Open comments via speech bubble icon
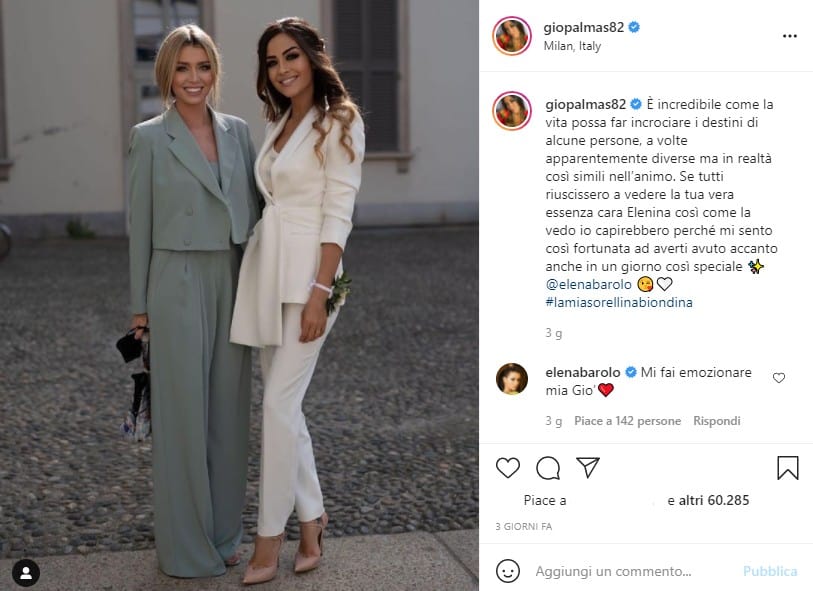The height and width of the screenshot is (591, 813). tap(548, 468)
